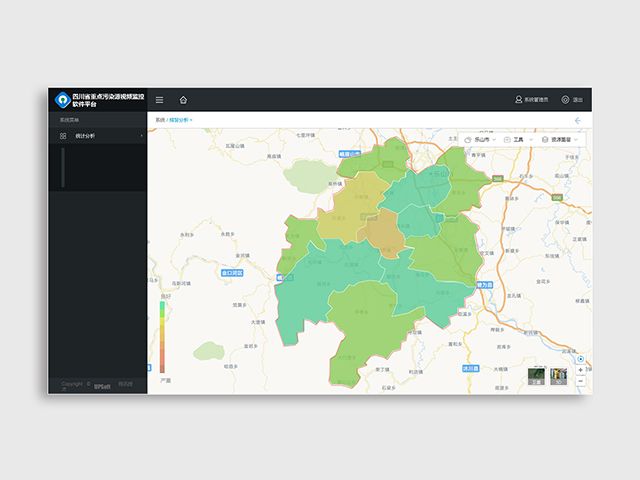640x480 pixels.
Task: Switch to satellite map thumbnail
Action: (536, 376)
